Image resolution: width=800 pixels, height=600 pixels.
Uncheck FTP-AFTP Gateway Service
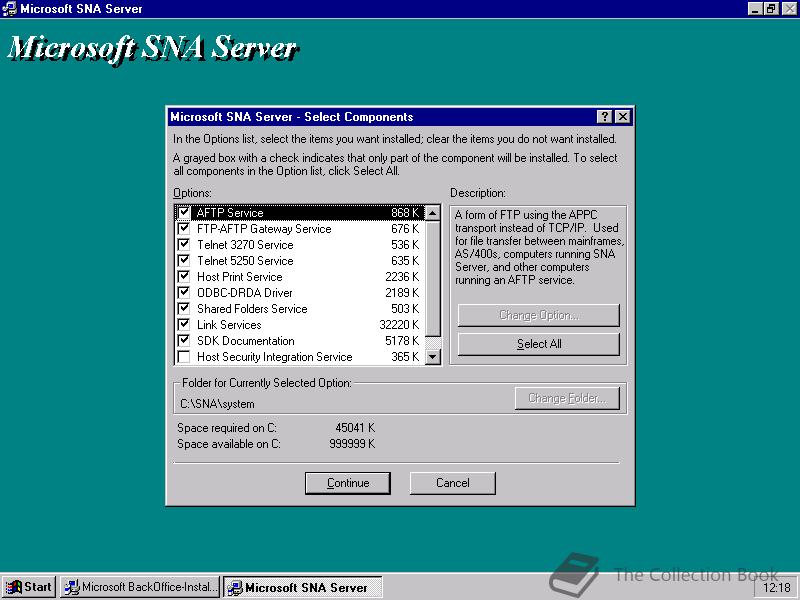184,228
